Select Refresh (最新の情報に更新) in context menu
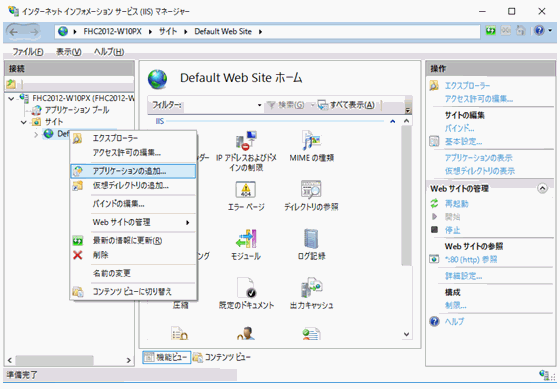This screenshot has height=389, width=560. tap(133, 240)
